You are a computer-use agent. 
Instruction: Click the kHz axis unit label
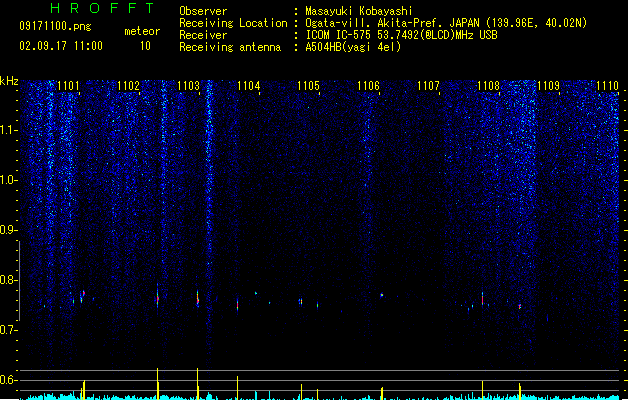pyautogui.click(x=9, y=81)
